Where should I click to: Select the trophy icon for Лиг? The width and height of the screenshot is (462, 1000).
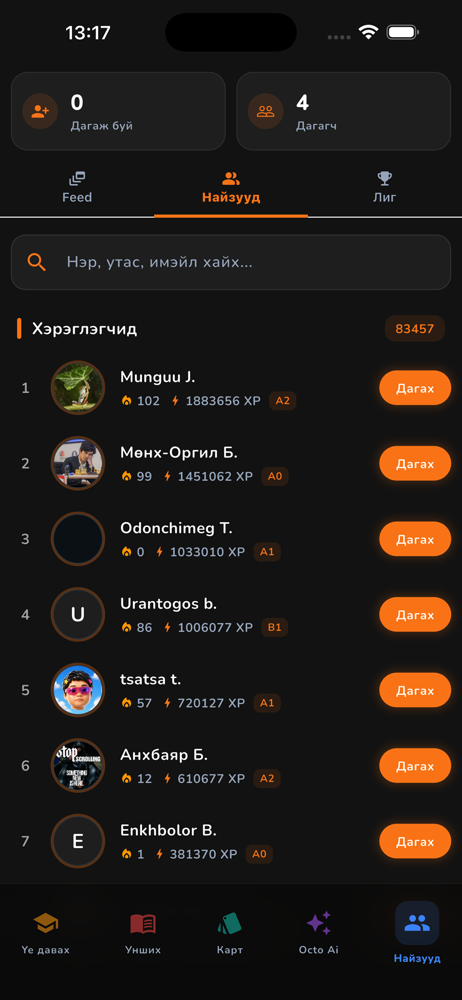(x=385, y=178)
